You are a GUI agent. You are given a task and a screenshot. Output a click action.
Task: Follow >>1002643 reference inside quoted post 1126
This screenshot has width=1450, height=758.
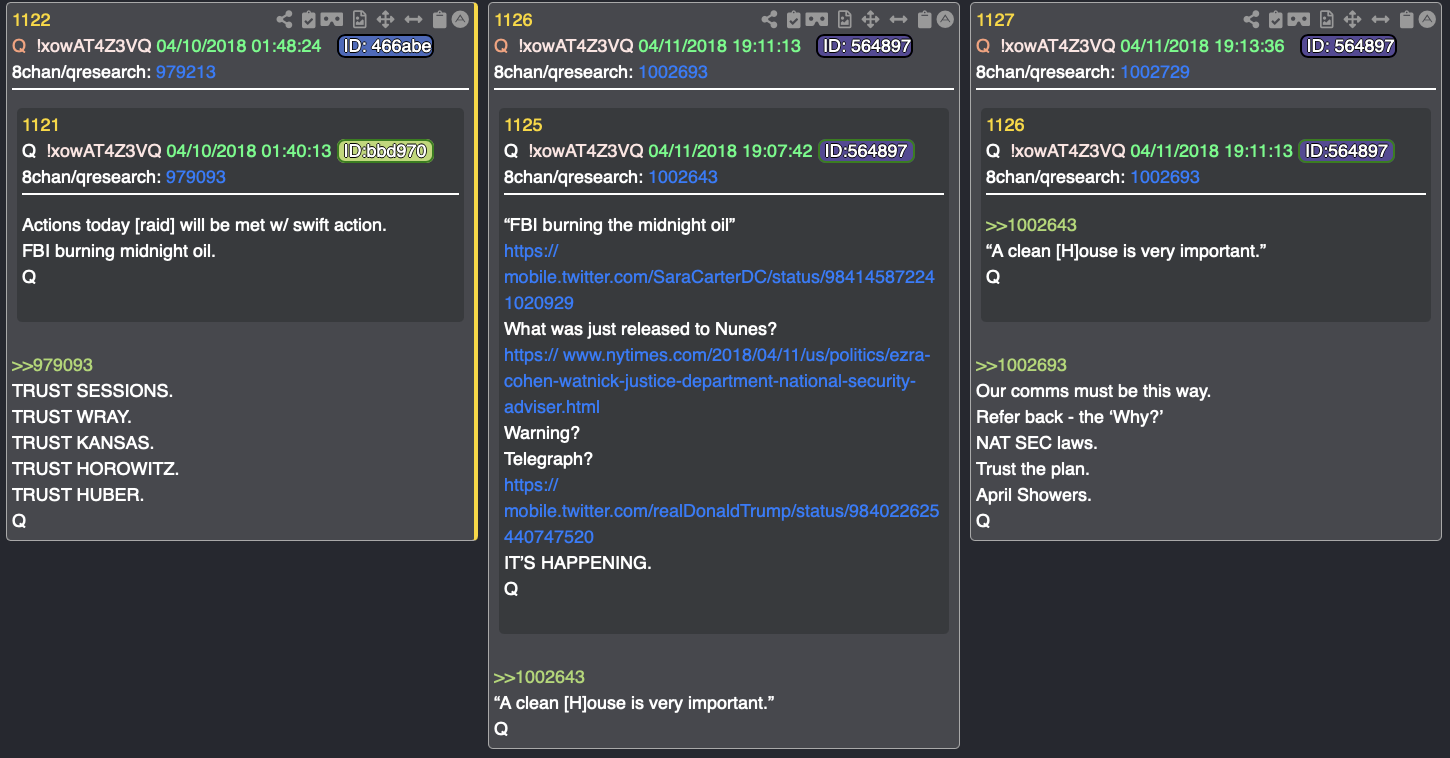1031,225
